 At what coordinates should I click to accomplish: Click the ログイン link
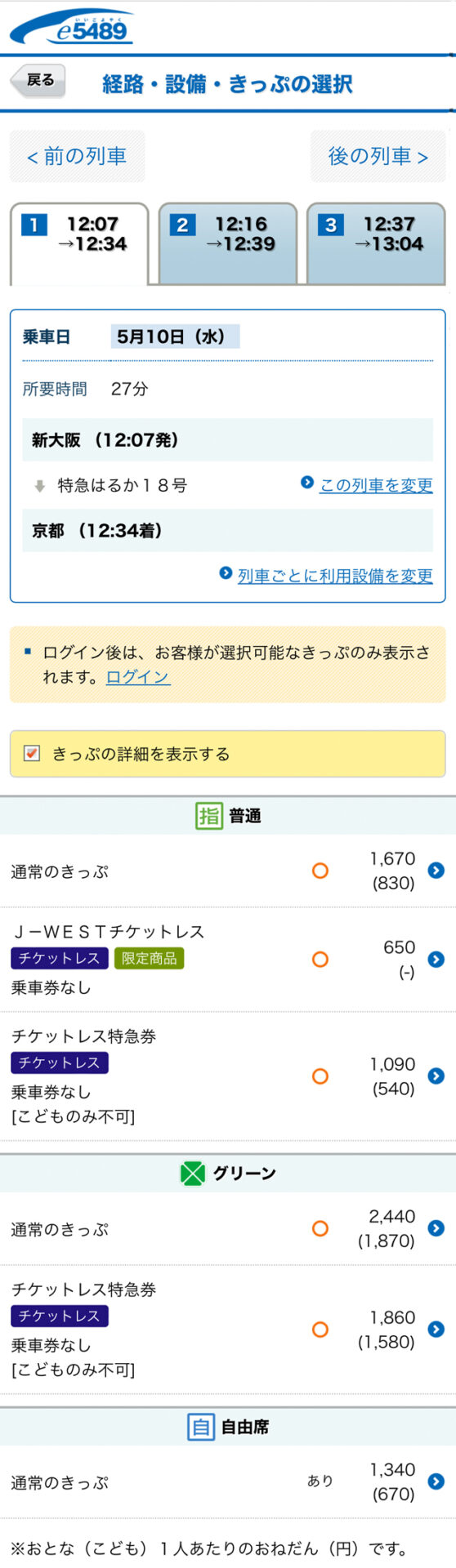(x=138, y=677)
